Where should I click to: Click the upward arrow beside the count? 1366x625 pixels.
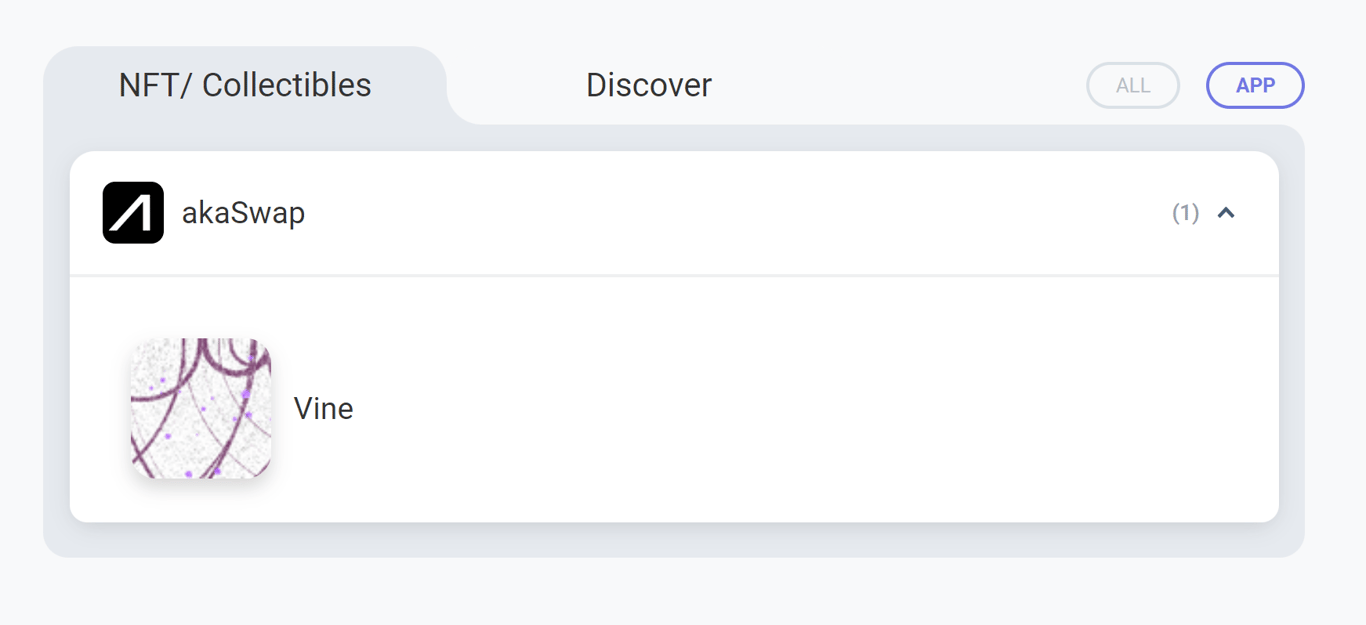coord(1226,213)
